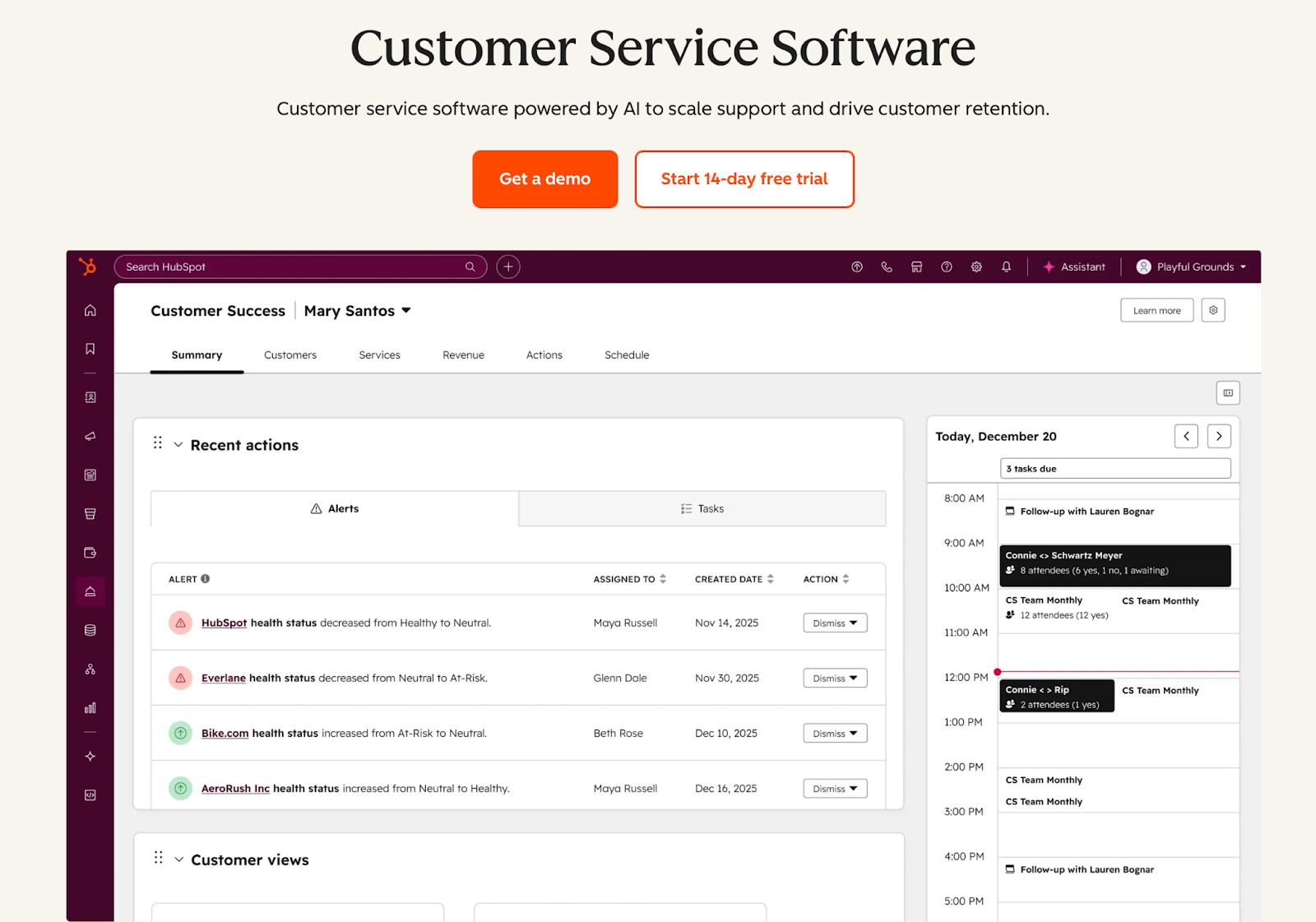Image resolution: width=1316 pixels, height=922 pixels.
Task: Switch to the Revenue tab
Action: [464, 355]
